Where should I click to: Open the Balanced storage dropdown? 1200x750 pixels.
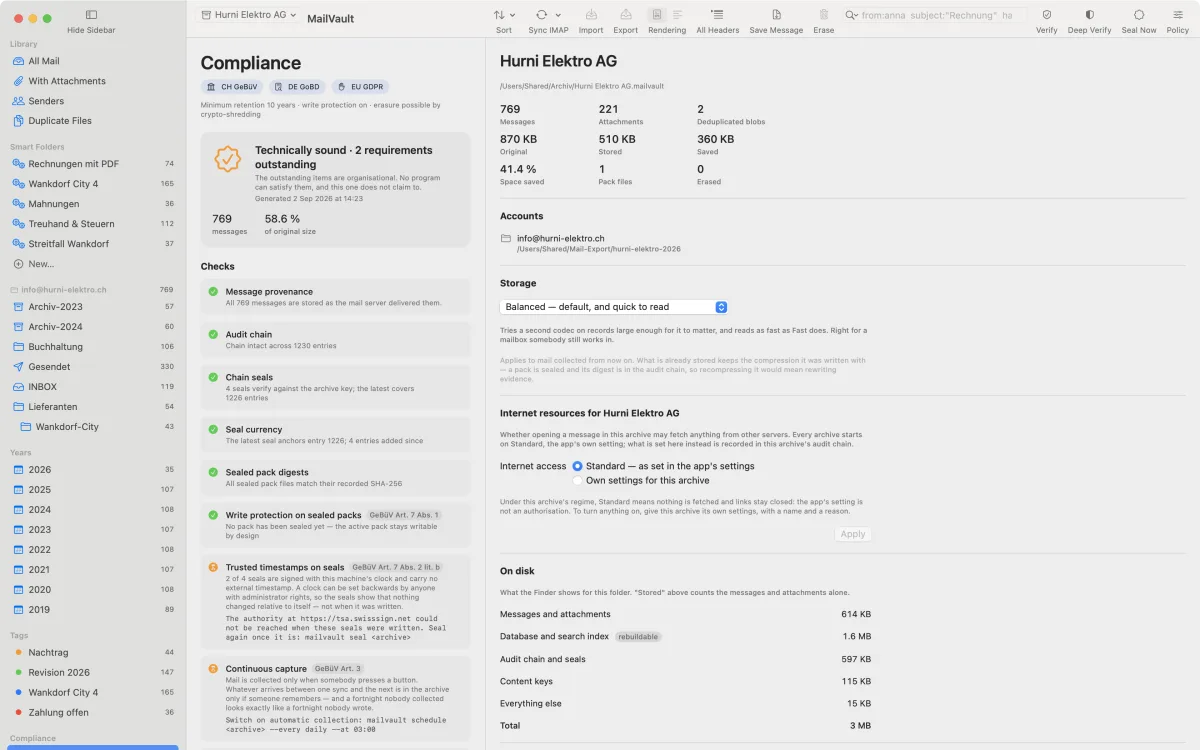[x=614, y=307]
